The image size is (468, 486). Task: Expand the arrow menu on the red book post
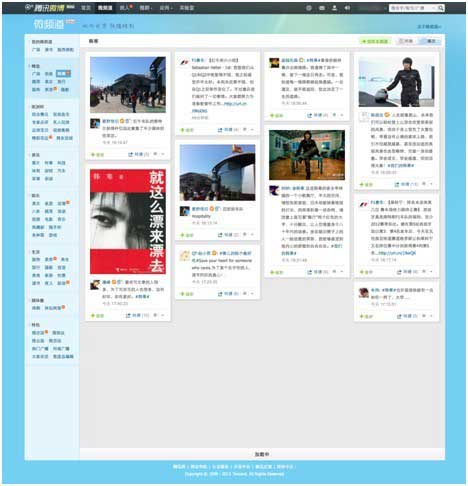[x=163, y=315]
